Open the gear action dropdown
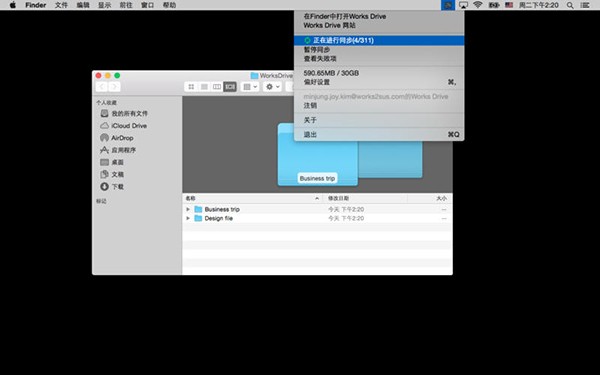The image size is (600, 375). (273, 87)
